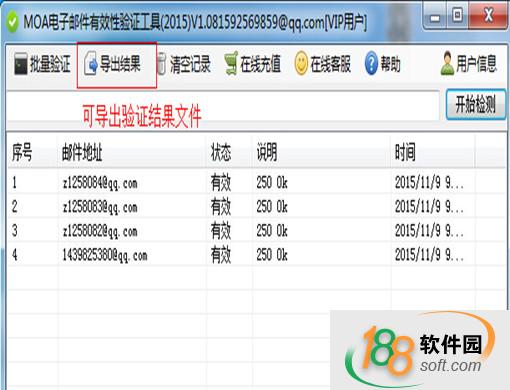Select 清空记录 toolbar label
The image size is (510, 390).
coord(190,64)
